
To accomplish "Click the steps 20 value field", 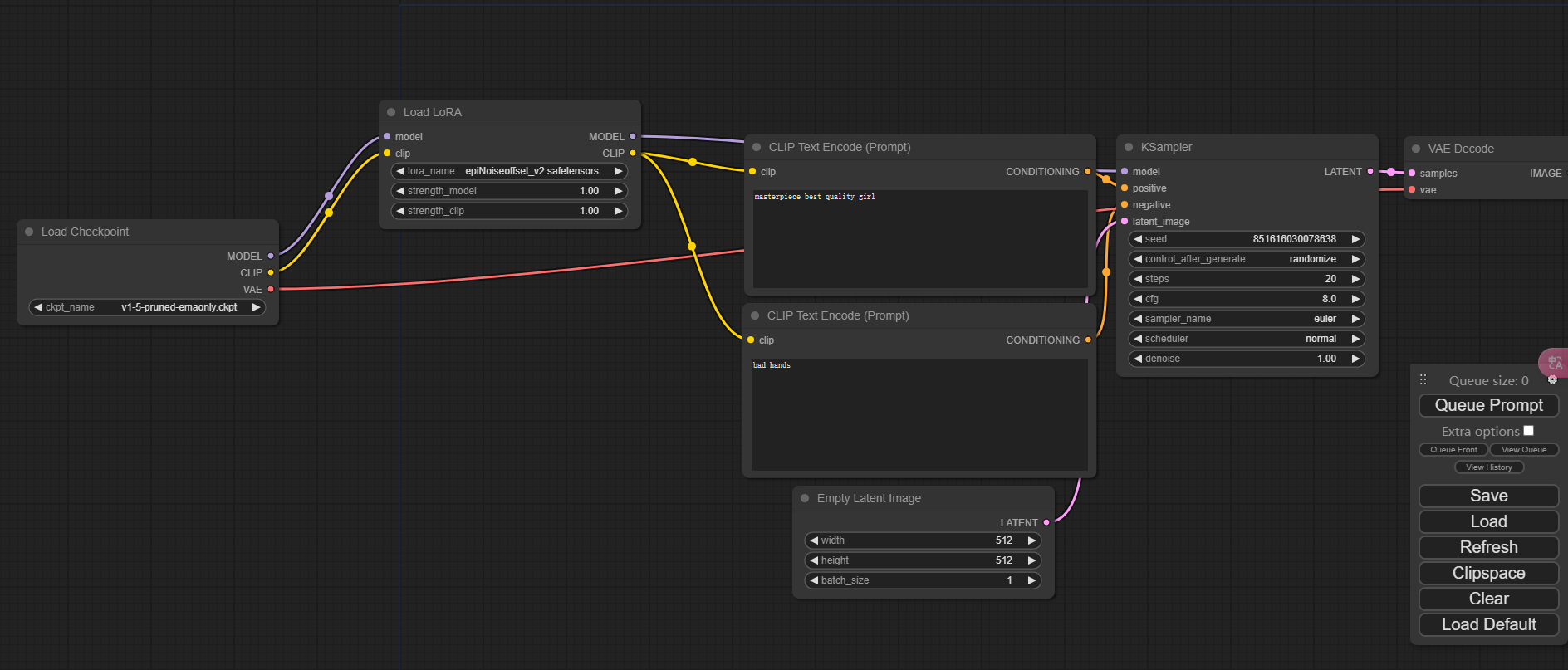I will coord(1247,279).
